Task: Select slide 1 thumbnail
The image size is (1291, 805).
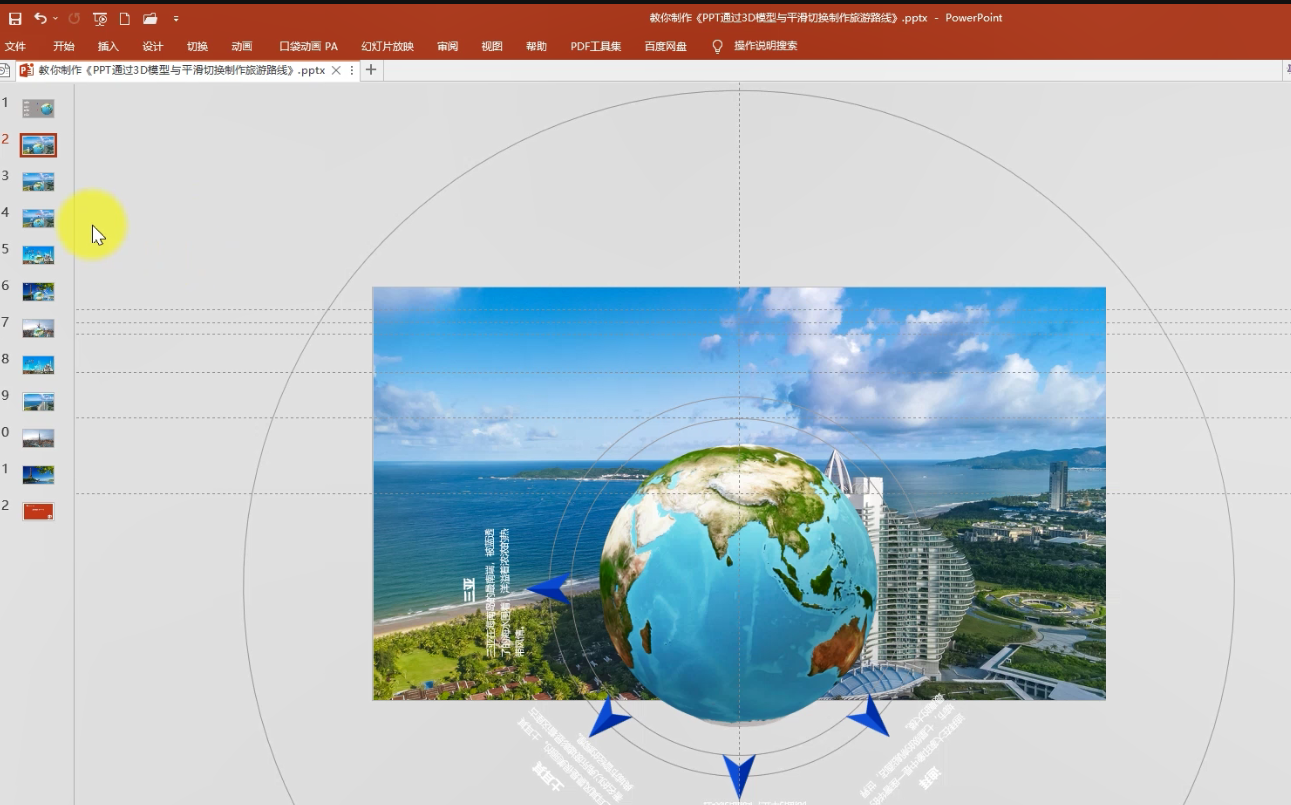Action: tap(38, 108)
